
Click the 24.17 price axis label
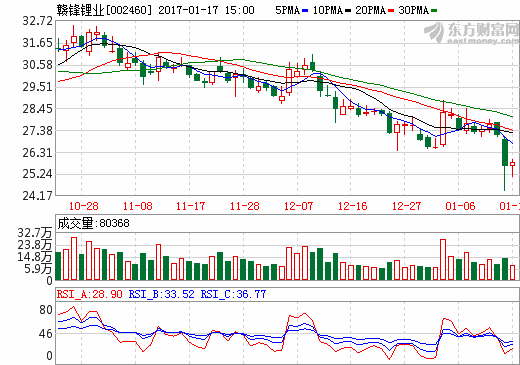38,196
